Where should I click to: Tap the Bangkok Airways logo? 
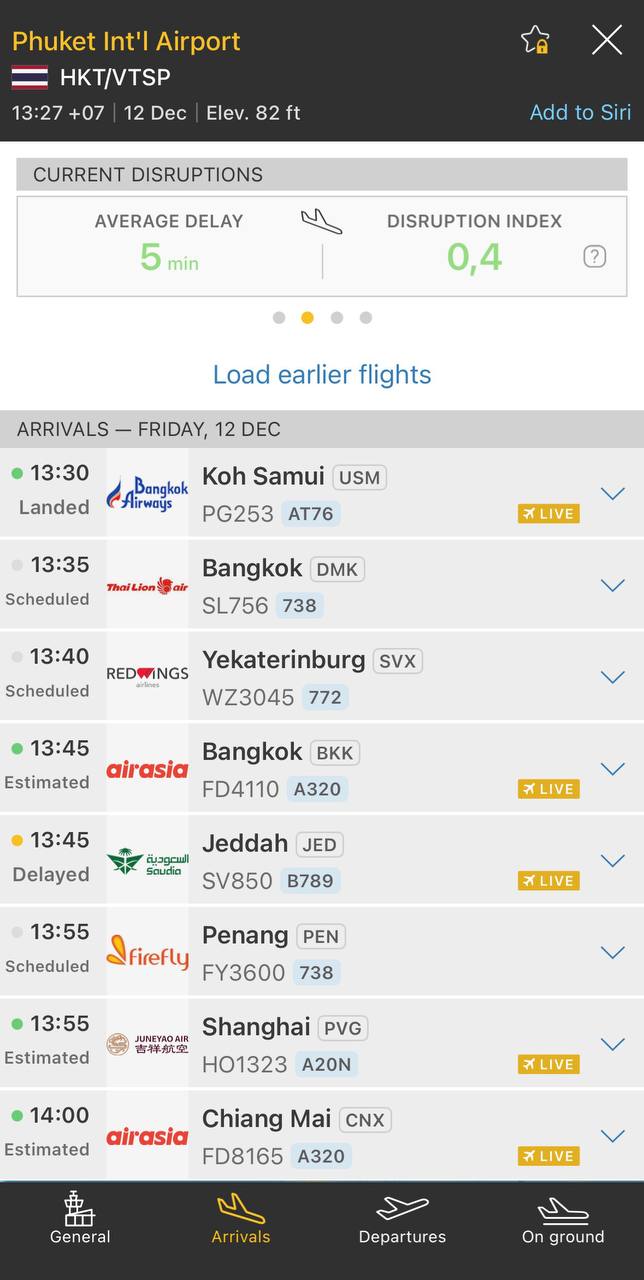[148, 493]
